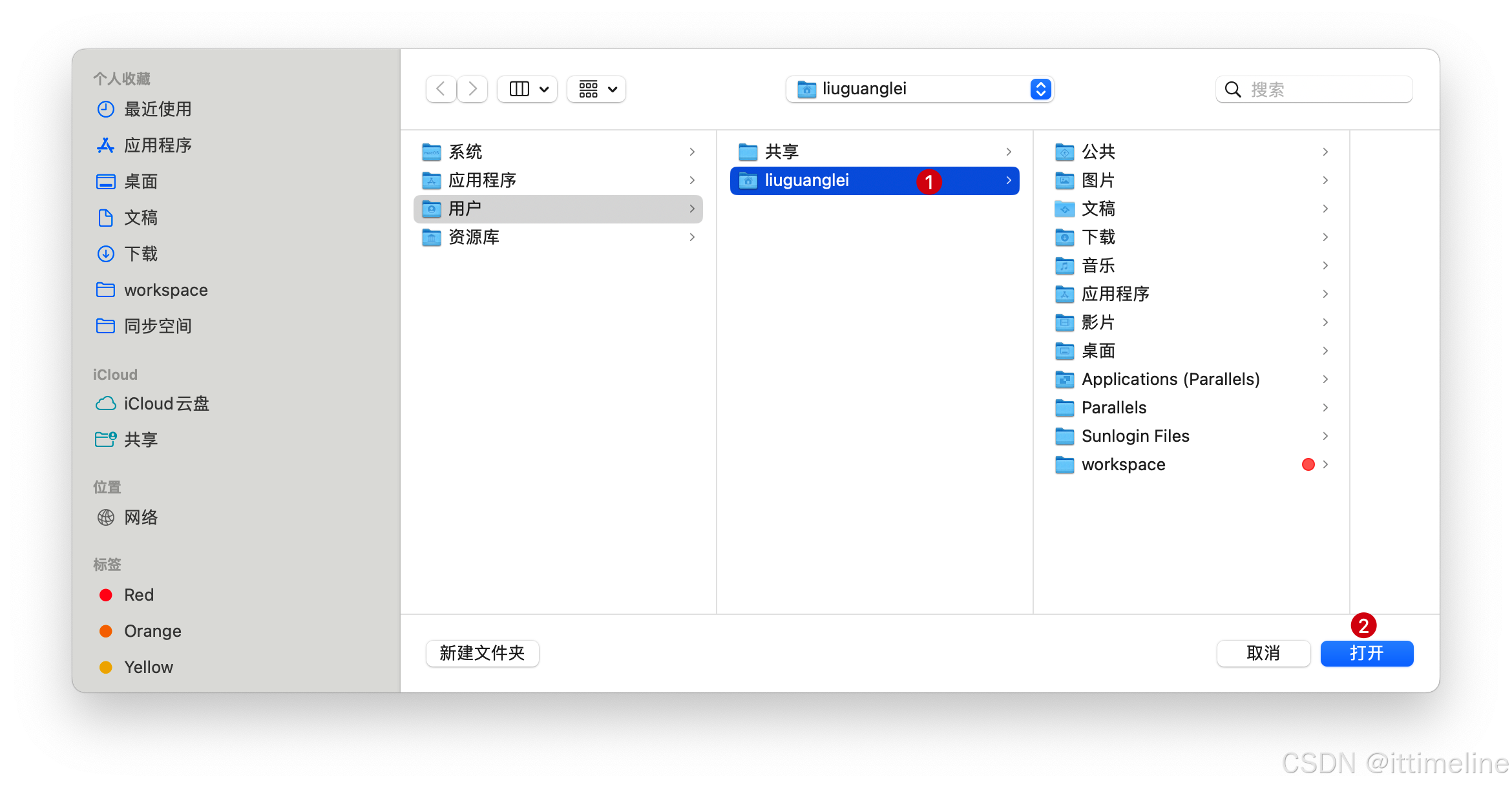Viewport: 1512px width, 788px height.
Task: Select the Red tag in sidebar
Action: (x=138, y=595)
